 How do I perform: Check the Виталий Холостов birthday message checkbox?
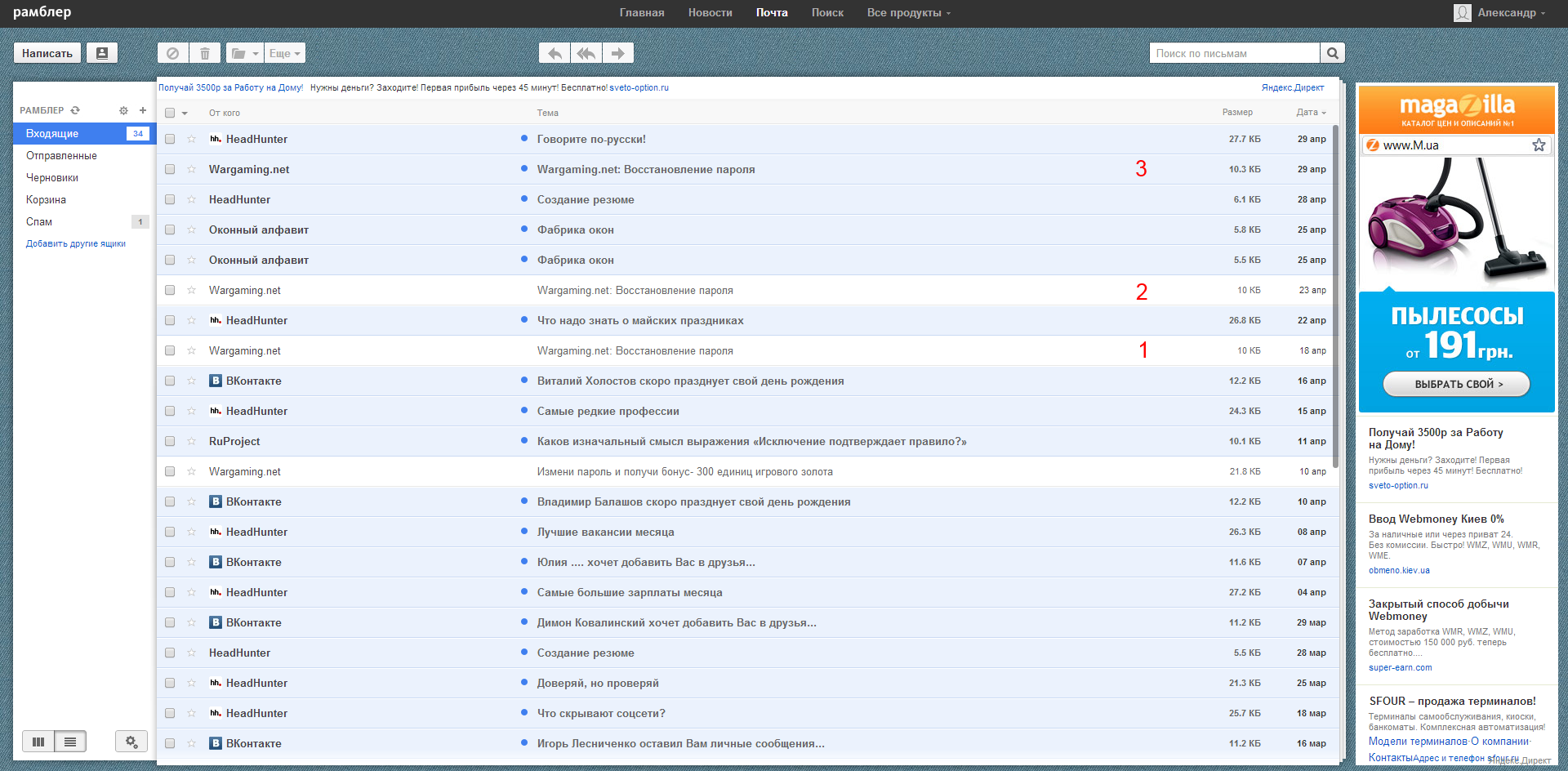point(170,381)
